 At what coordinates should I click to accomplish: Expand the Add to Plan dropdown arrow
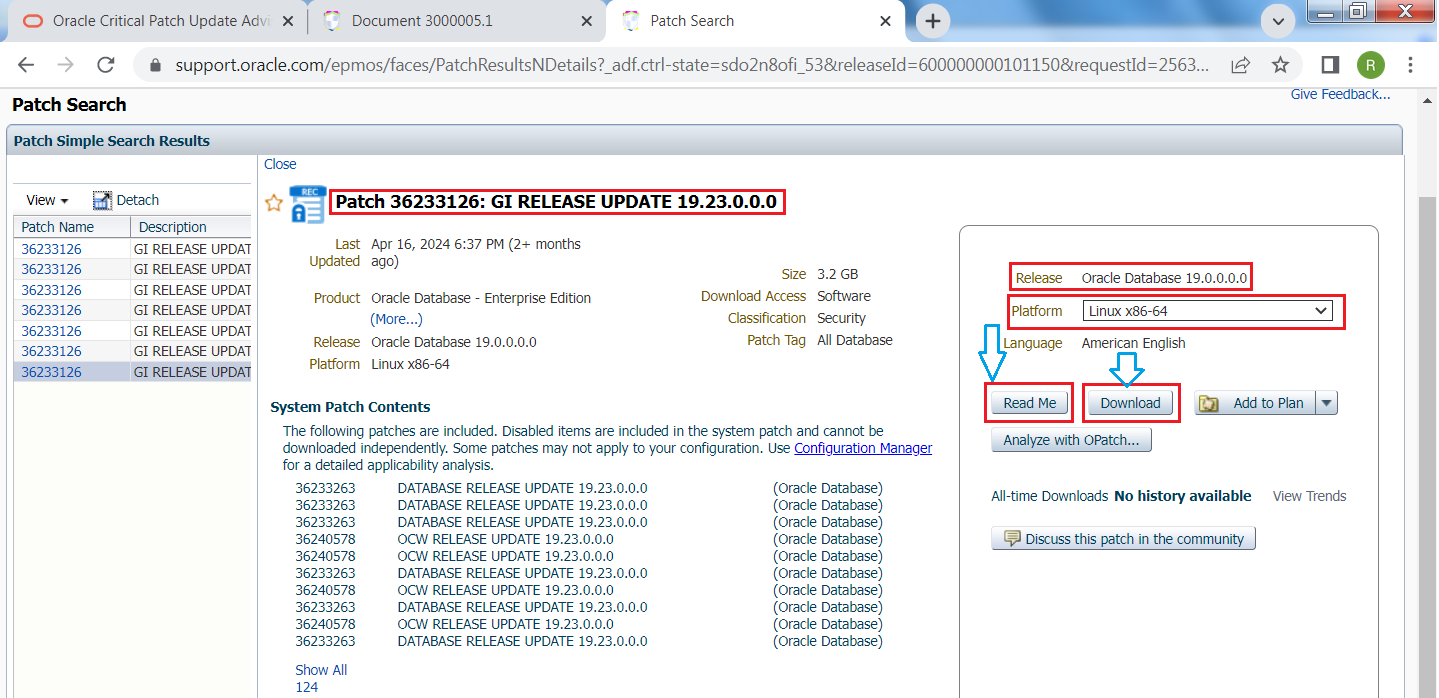click(x=1327, y=403)
